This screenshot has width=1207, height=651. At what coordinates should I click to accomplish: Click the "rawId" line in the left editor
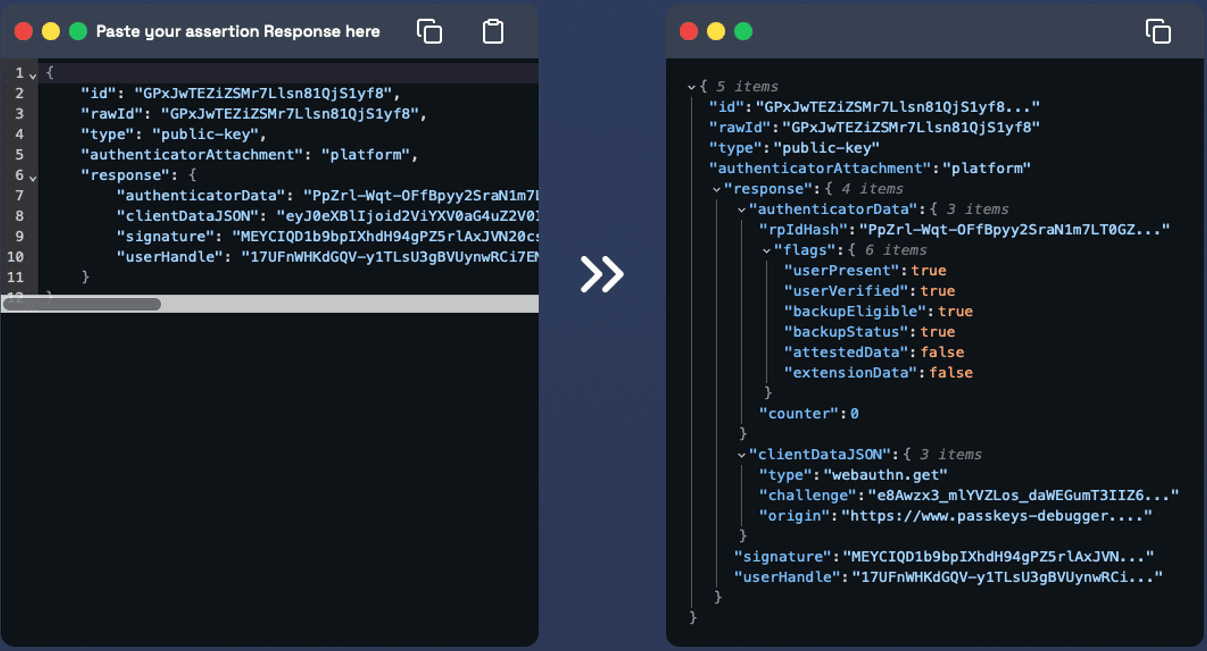(x=253, y=114)
